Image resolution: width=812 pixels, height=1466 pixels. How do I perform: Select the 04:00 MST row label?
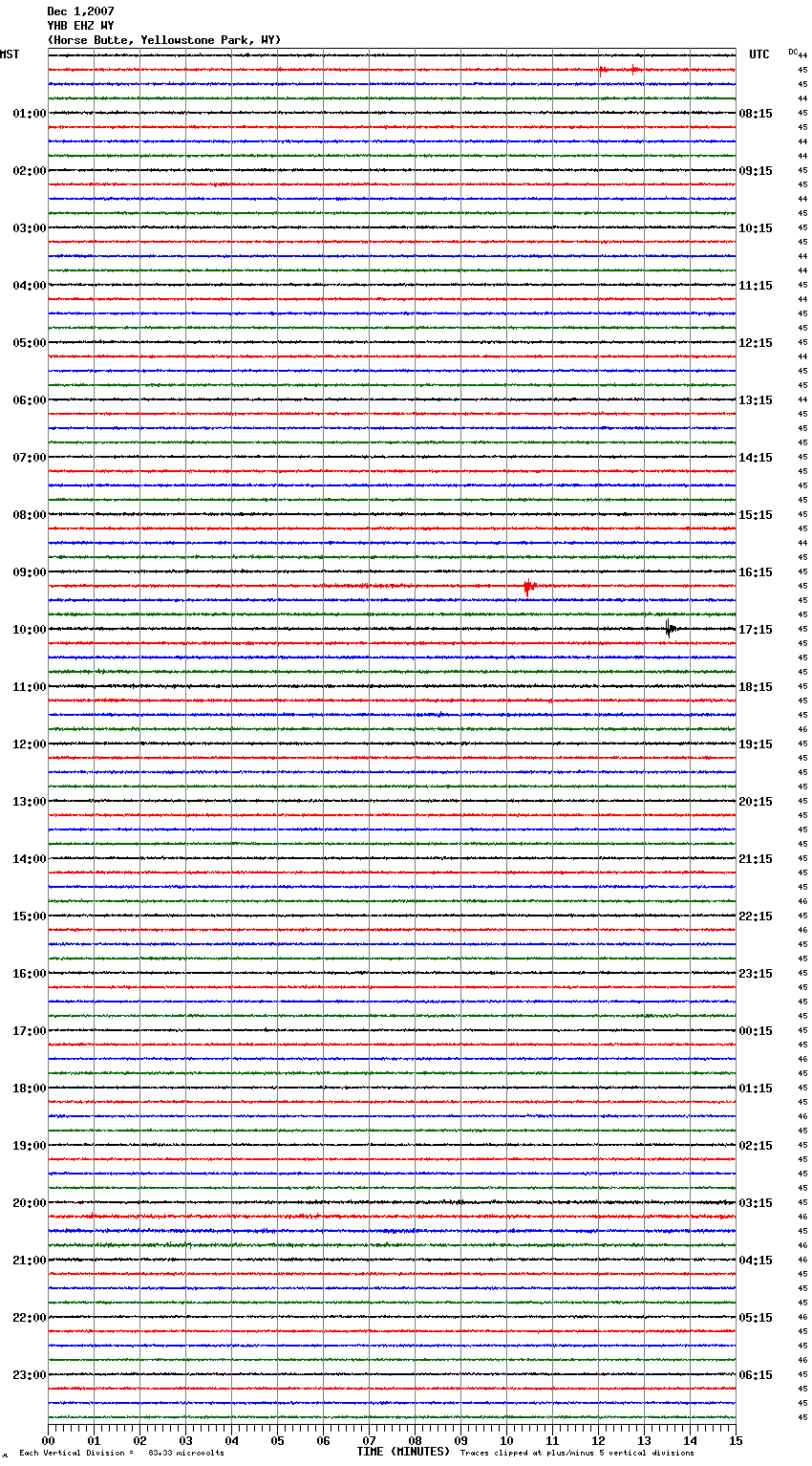pos(30,286)
